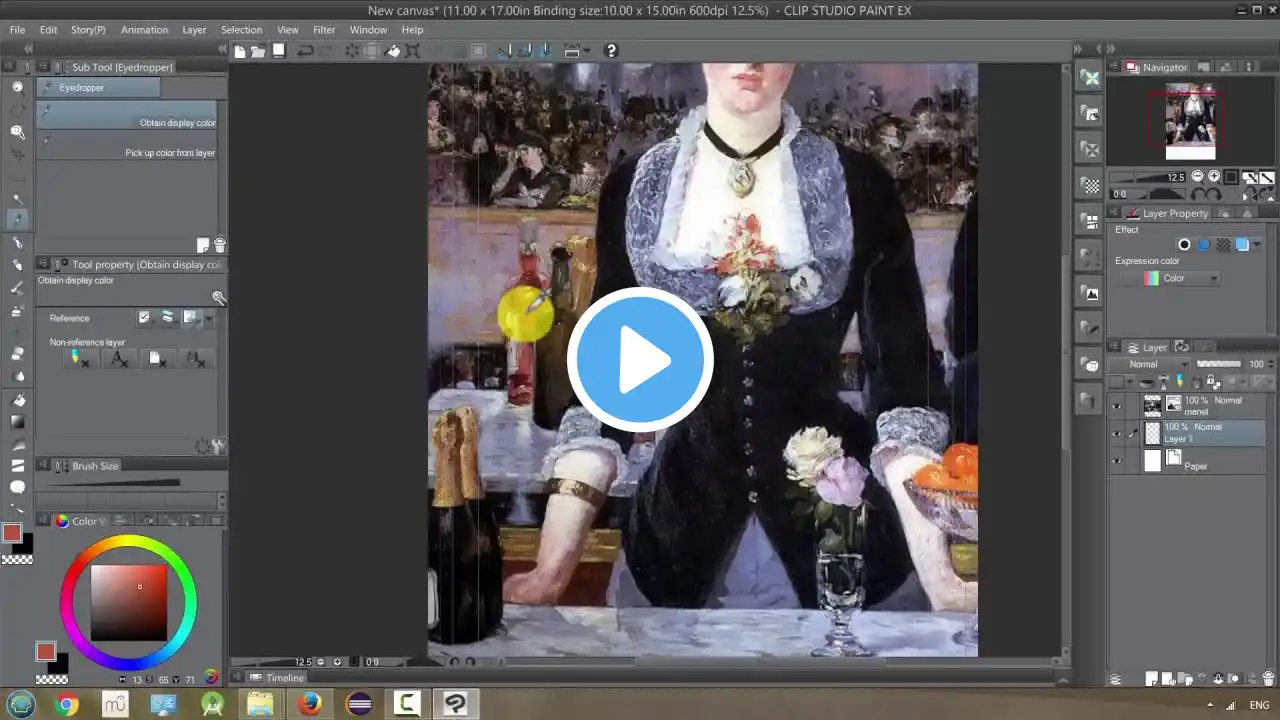Toggle excluding paper layer in non-reference options
This screenshot has width=1280, height=720.
157,358
